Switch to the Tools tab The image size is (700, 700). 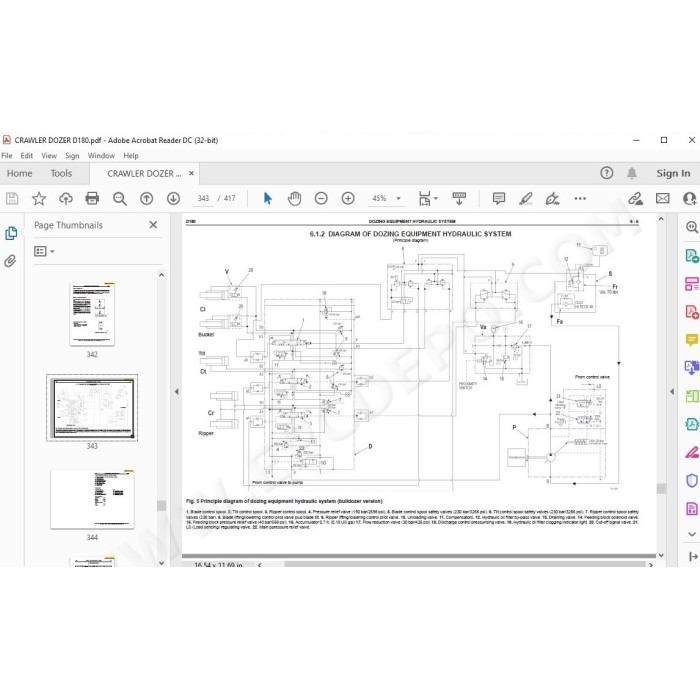(61, 173)
